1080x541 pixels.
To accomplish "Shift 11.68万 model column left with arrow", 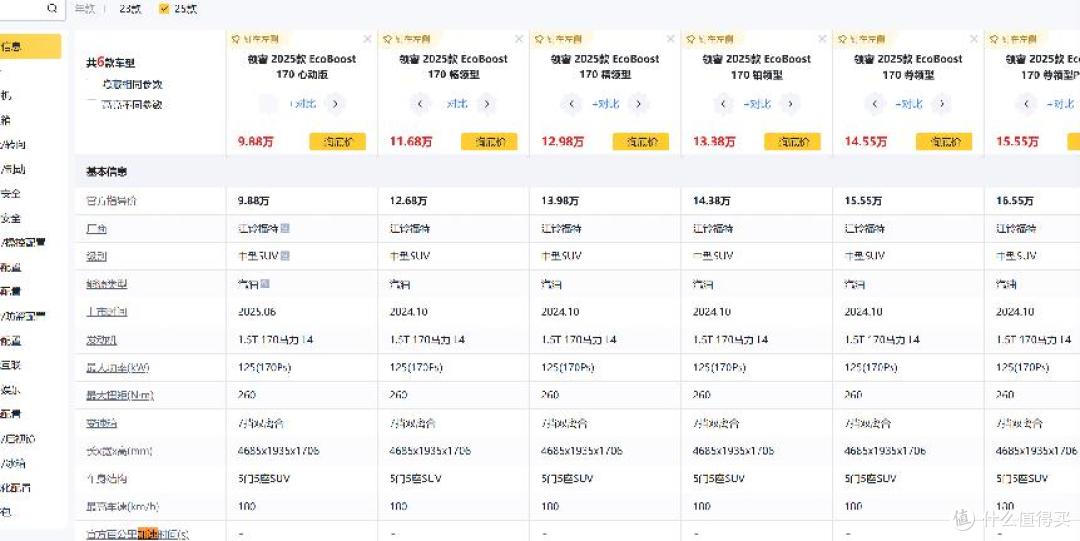I will (420, 104).
